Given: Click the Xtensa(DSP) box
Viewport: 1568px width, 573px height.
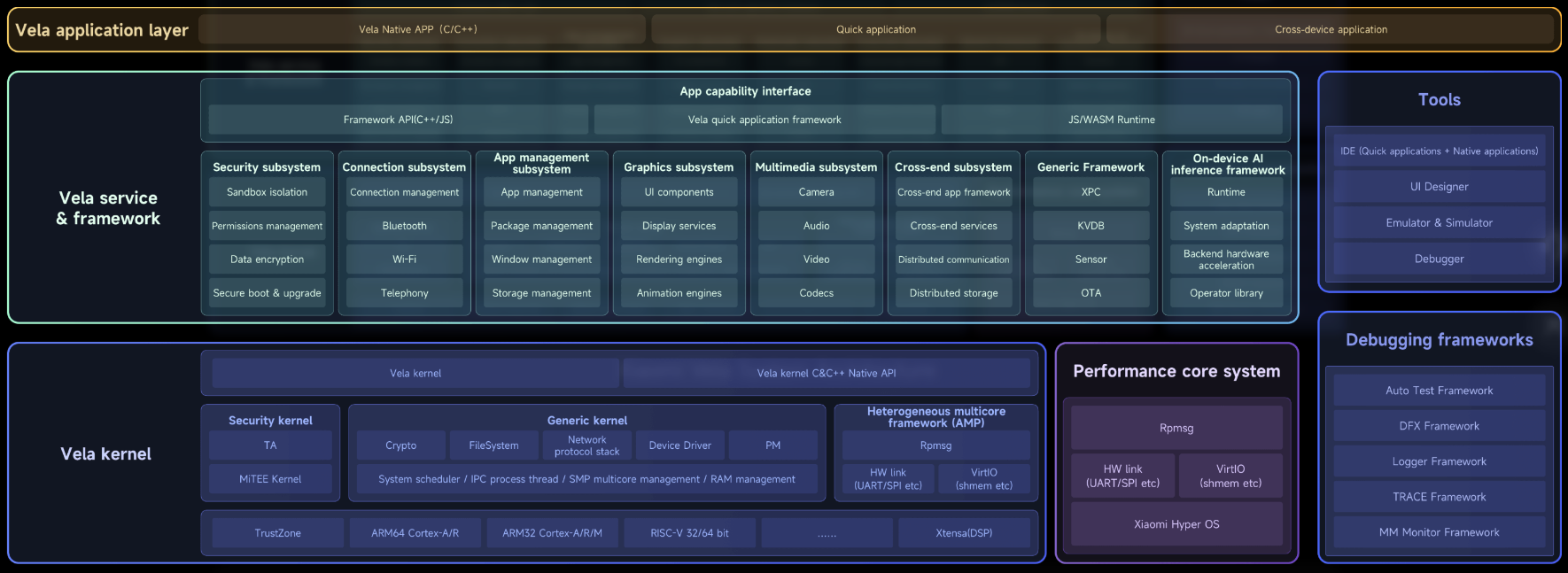Looking at the screenshot, I should pyautogui.click(x=965, y=533).
